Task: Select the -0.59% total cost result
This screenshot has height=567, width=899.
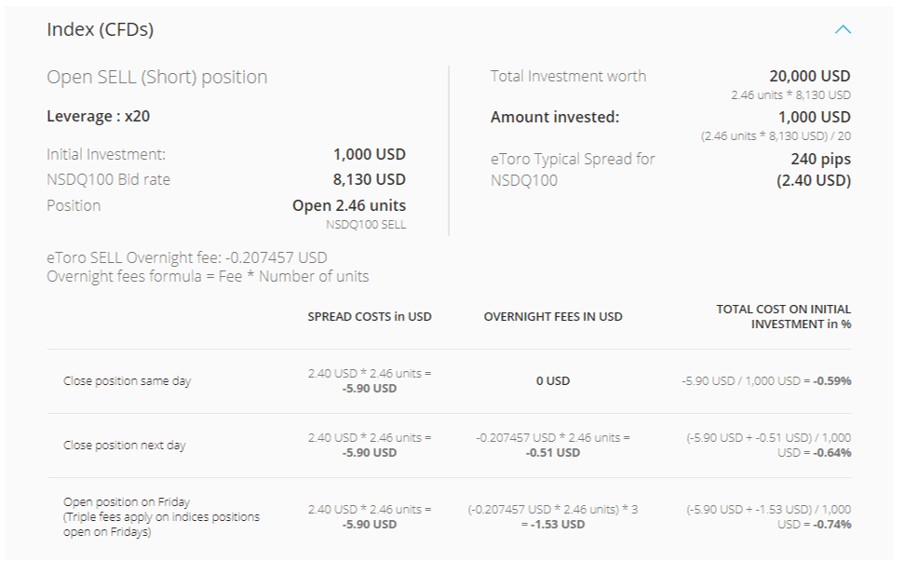Action: click(x=832, y=381)
